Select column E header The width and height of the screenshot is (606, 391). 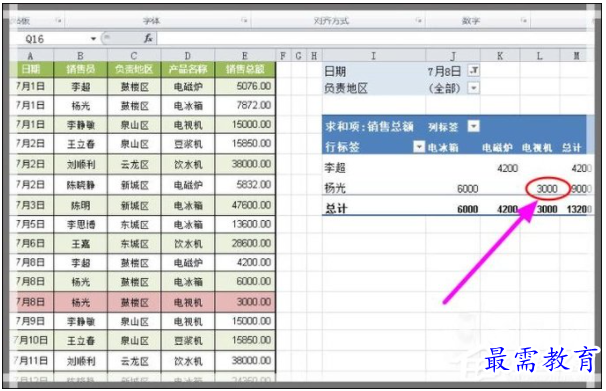click(x=245, y=56)
